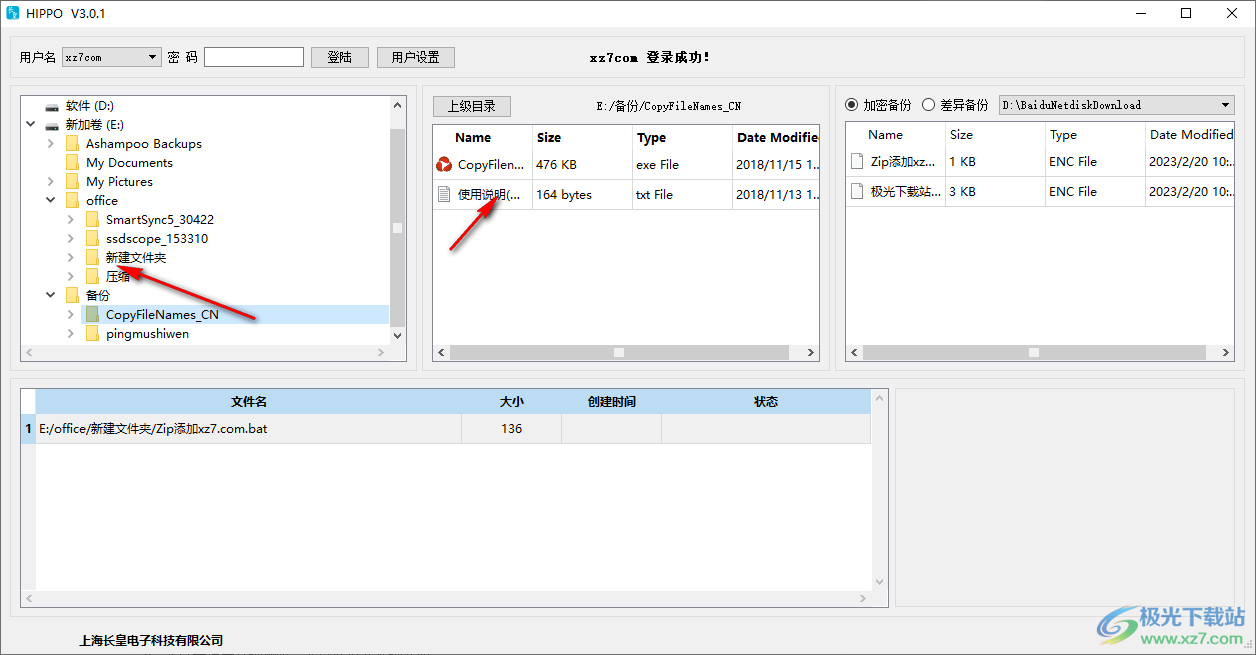Collapse the 新加卷 (E:) drive node

pyautogui.click(x=31, y=125)
